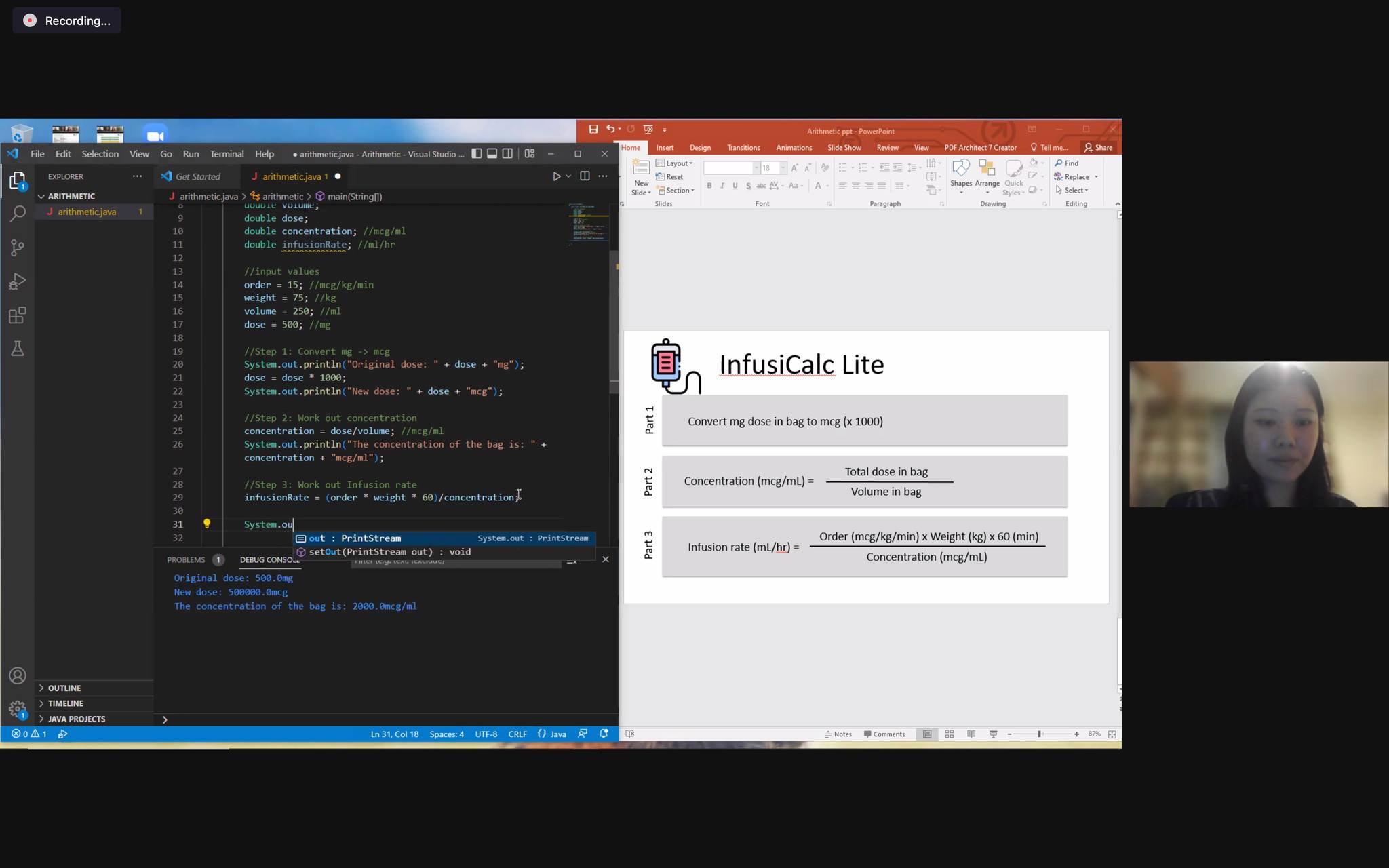
Task: Open the Testing flask icon in VS Code
Action: point(18,349)
